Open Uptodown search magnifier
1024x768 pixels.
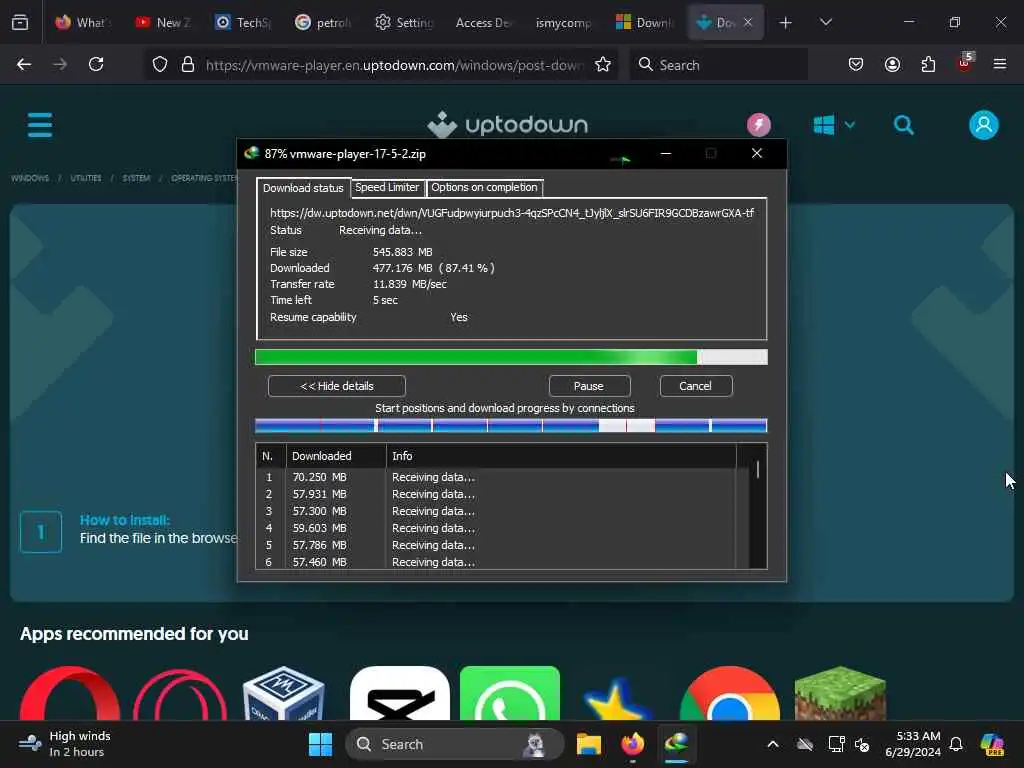click(x=904, y=124)
